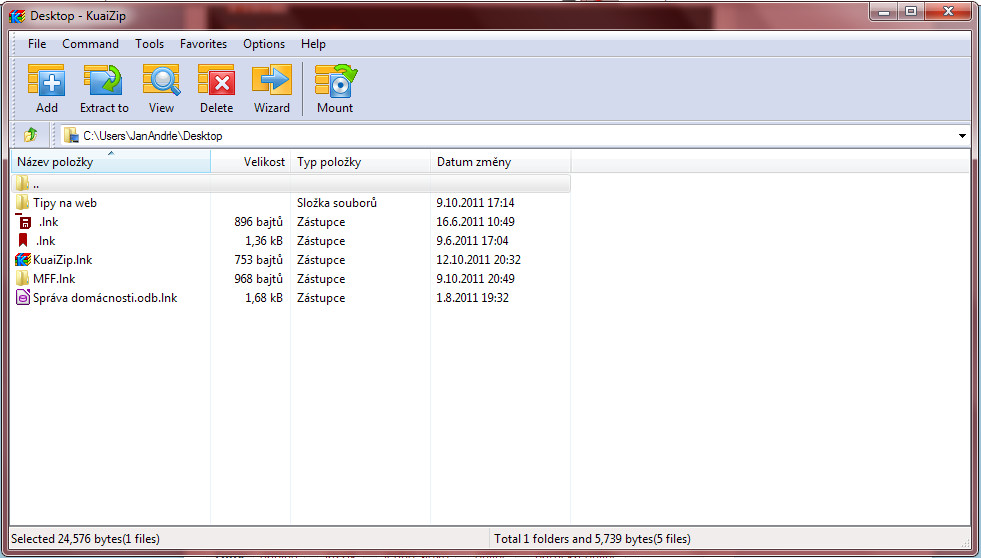This screenshot has height=558, width=981.
Task: Click the Add archive toolbar icon
Action: point(46,81)
